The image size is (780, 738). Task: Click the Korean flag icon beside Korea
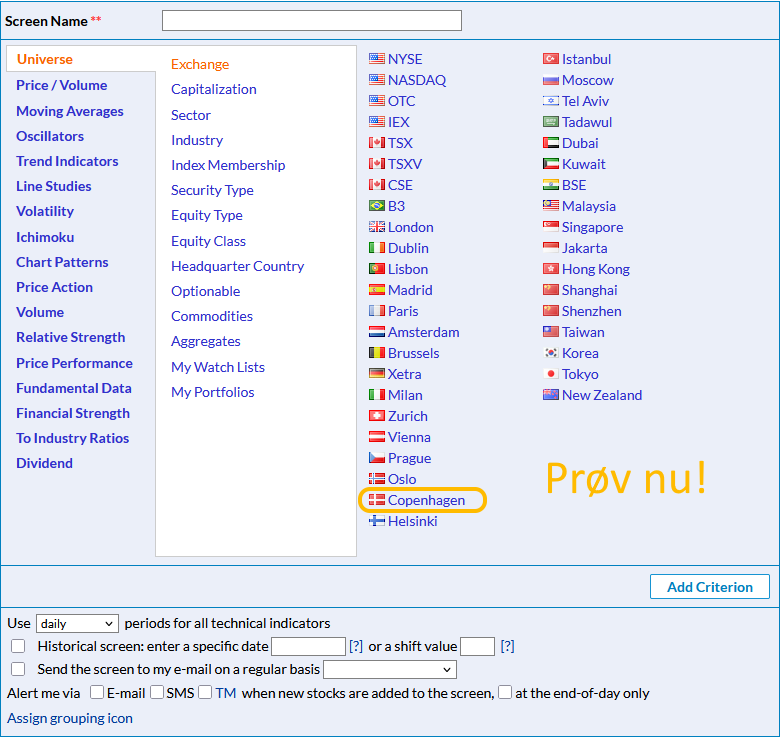coord(551,353)
